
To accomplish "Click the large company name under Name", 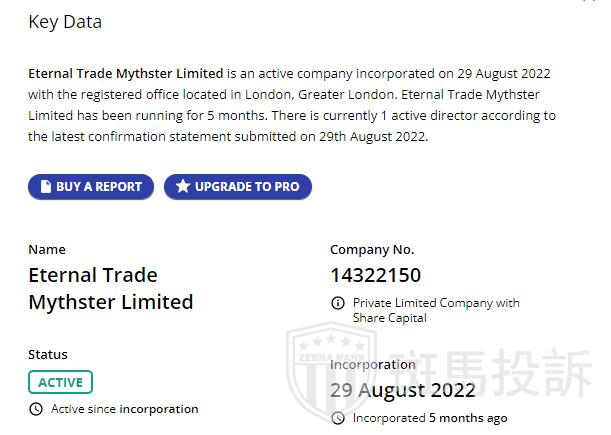I will click(110, 288).
